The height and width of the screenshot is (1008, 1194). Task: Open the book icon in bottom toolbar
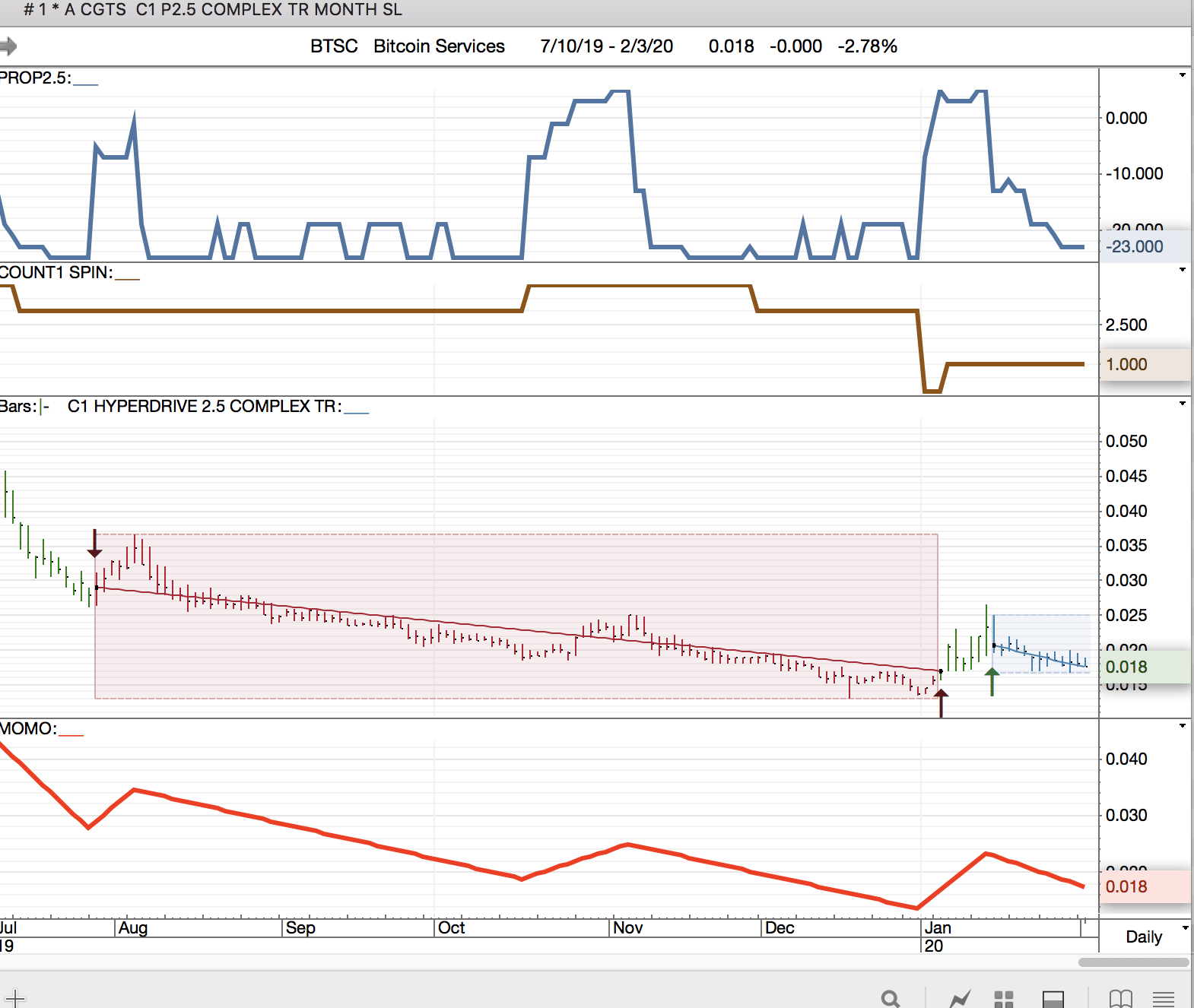1120,998
